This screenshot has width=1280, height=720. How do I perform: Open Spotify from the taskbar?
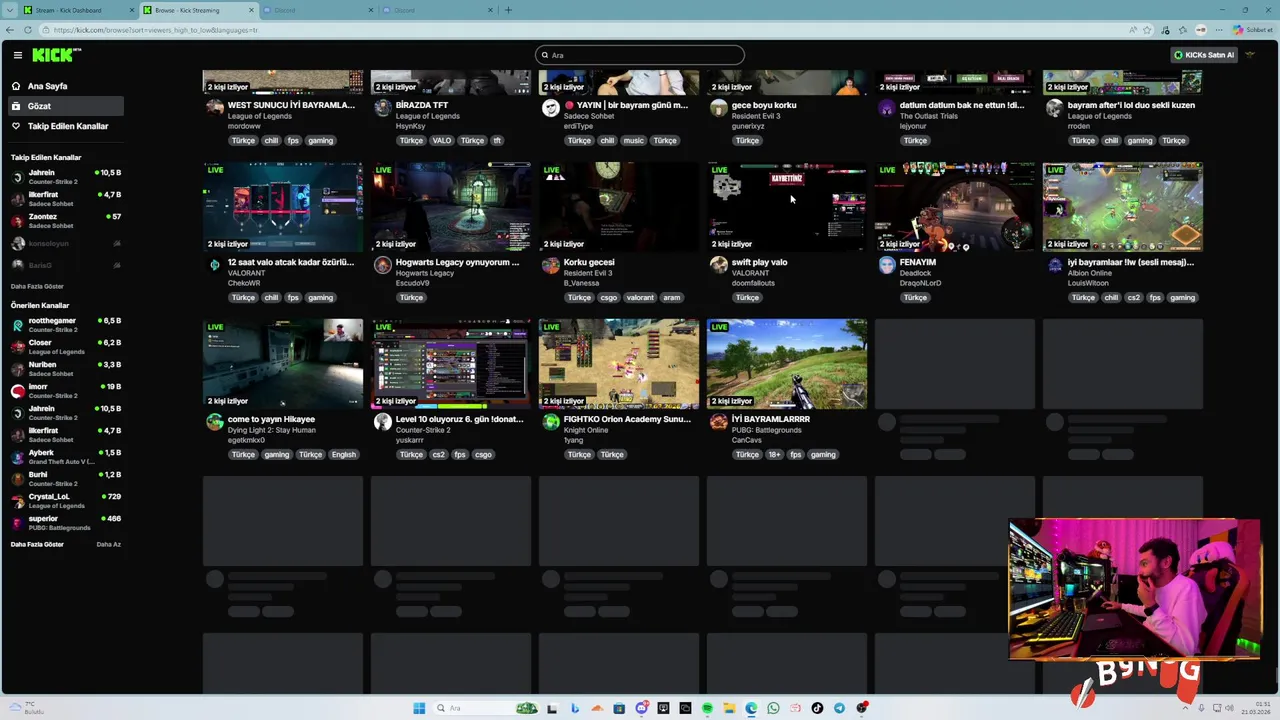(707, 708)
